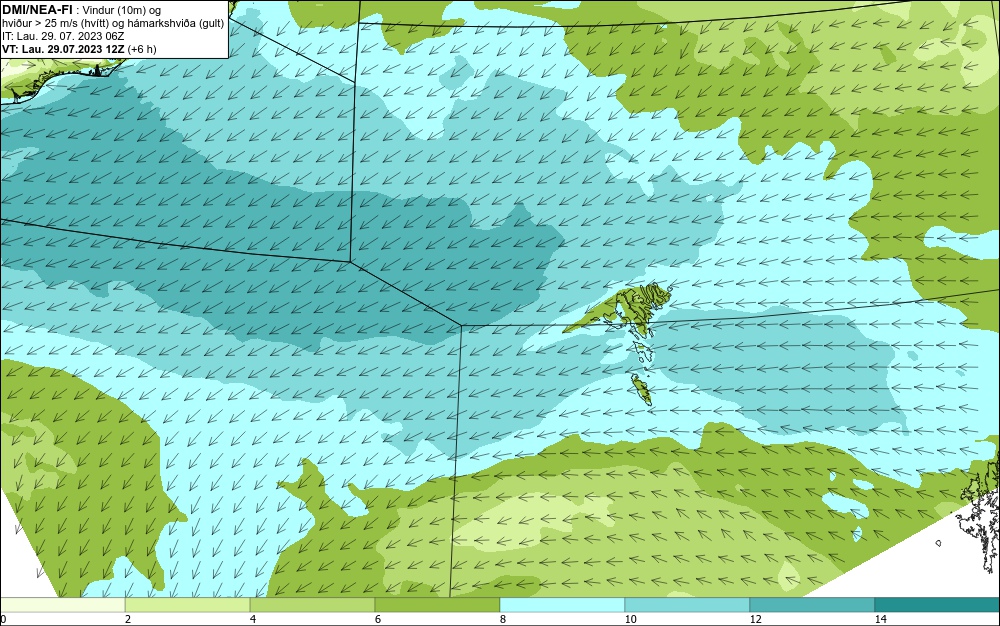Click the 'VT: Lau. 29.07.2023 12Z' line
1000x626 pixels.
[x=79, y=49]
